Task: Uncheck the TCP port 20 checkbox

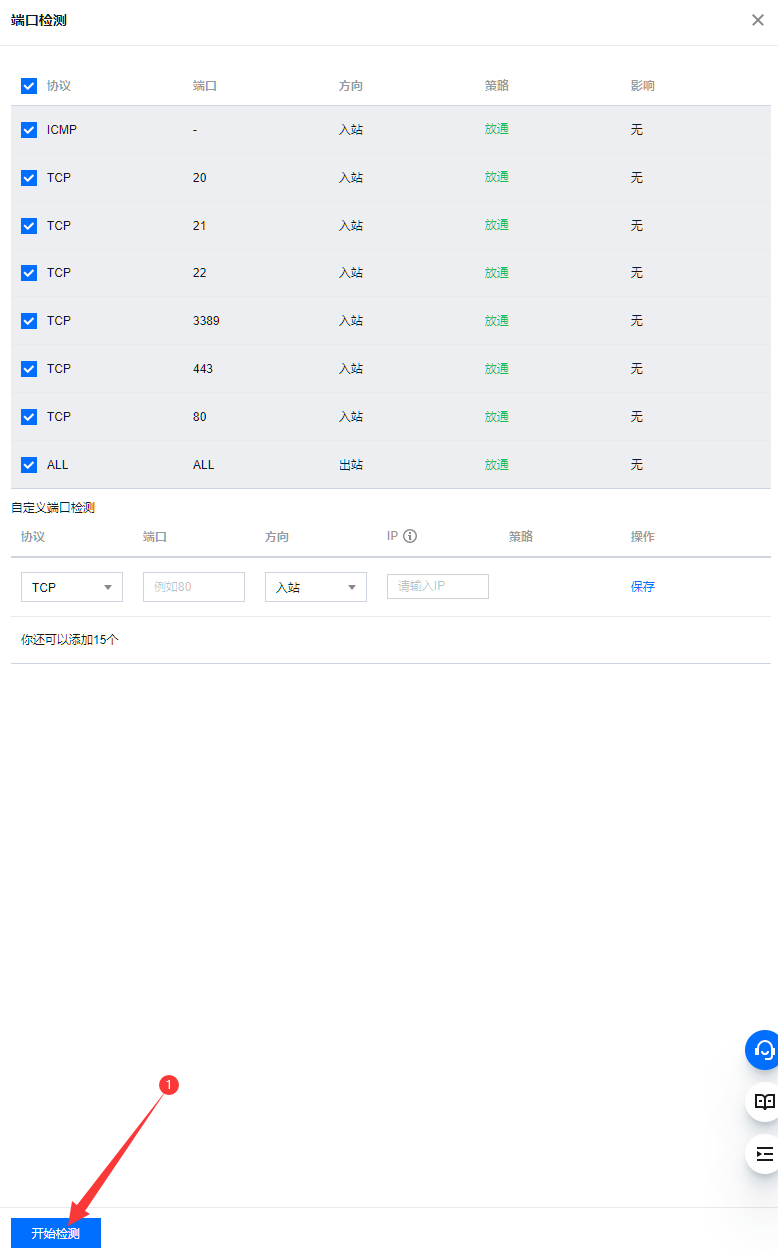Action: 29,178
